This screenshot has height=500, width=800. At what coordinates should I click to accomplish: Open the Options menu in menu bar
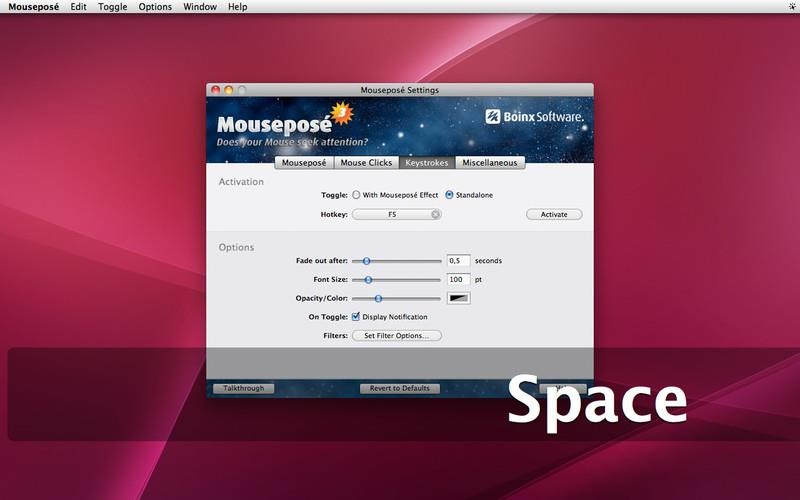pyautogui.click(x=155, y=7)
